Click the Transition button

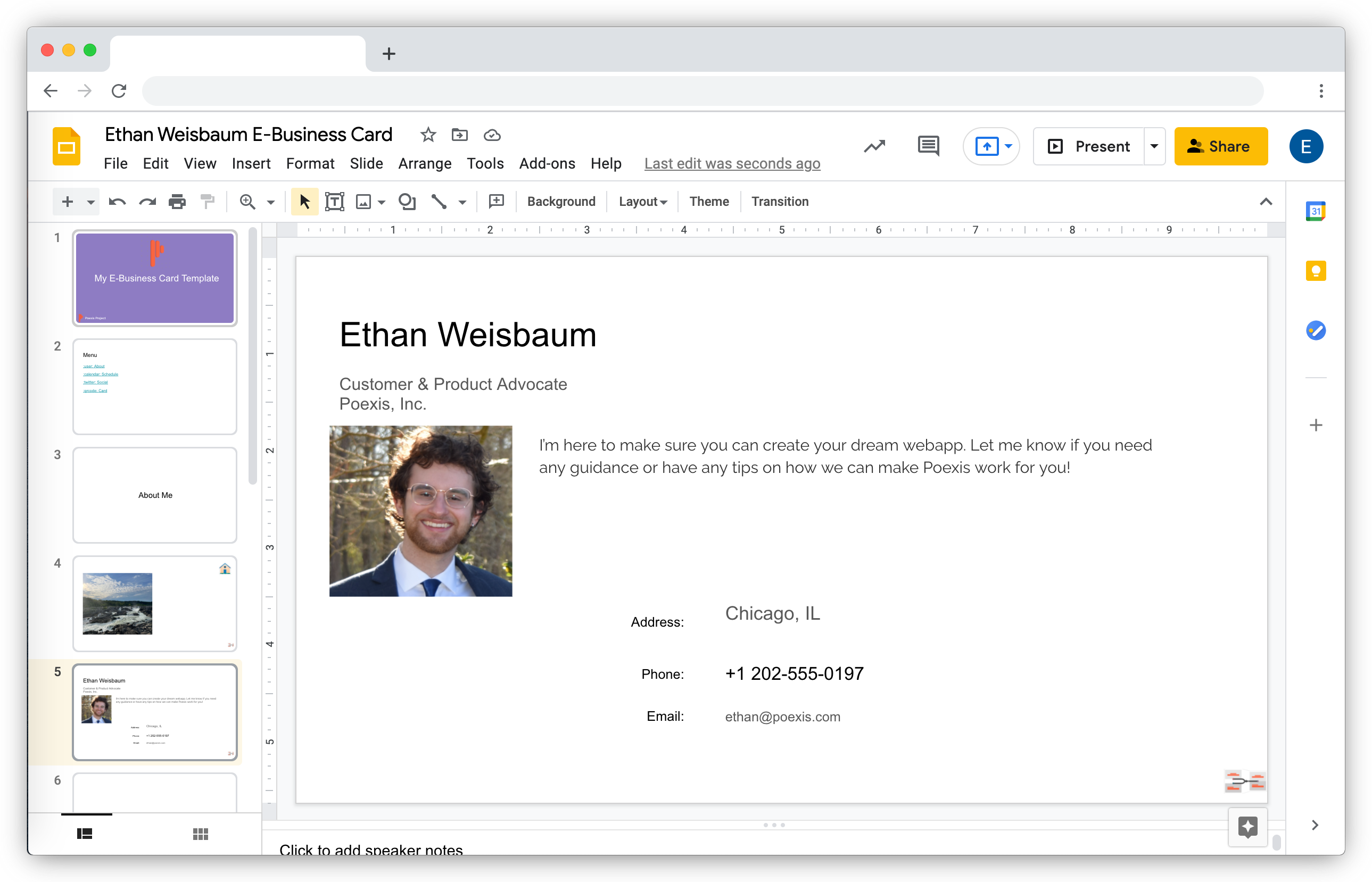point(780,202)
